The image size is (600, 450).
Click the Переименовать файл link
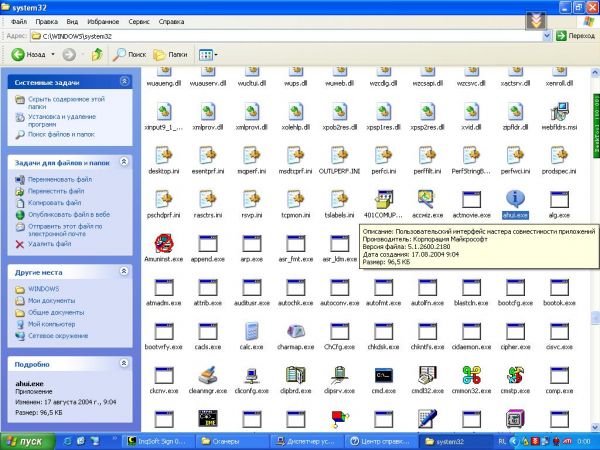(x=62, y=180)
